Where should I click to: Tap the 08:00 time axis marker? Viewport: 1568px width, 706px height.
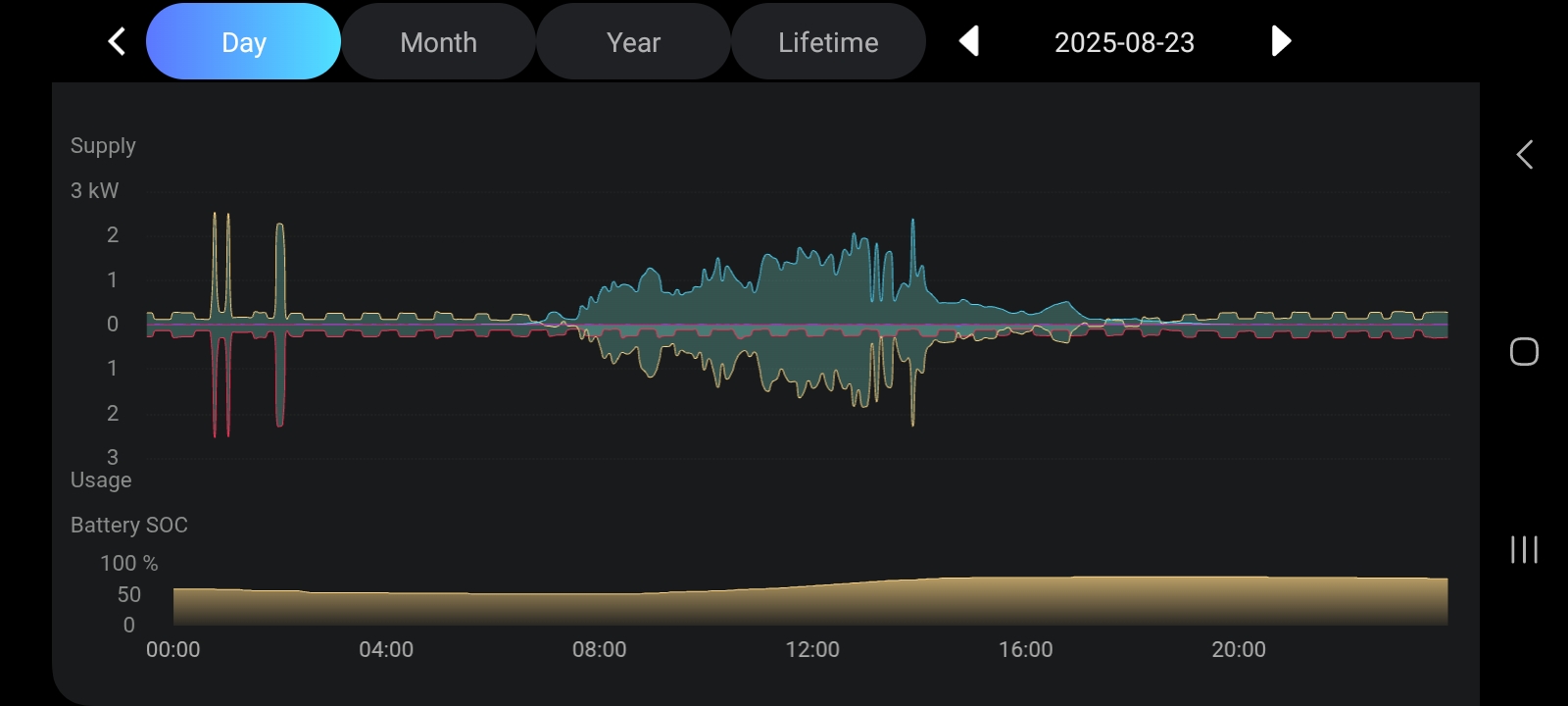[x=599, y=649]
